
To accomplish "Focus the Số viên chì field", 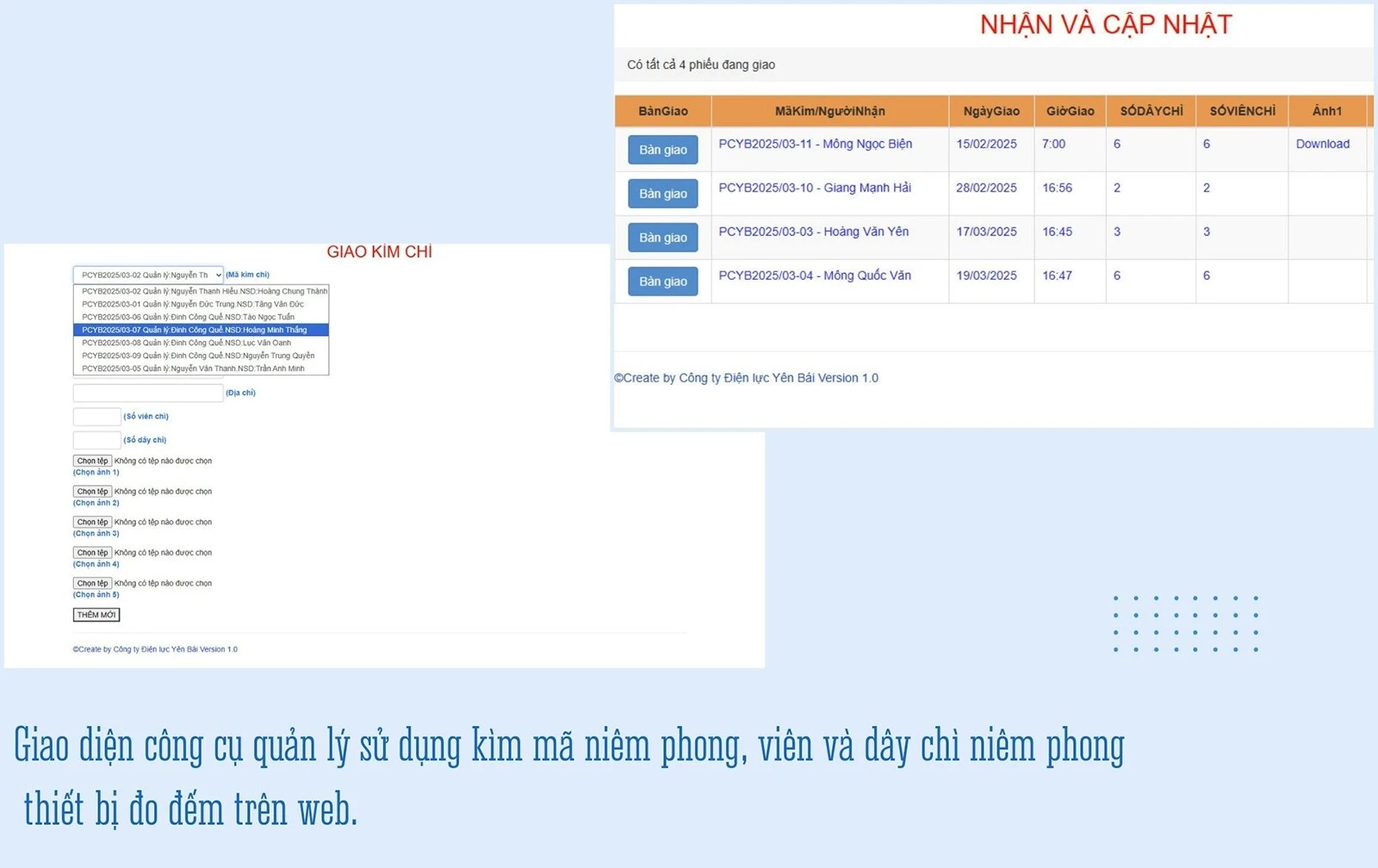I will 96,417.
